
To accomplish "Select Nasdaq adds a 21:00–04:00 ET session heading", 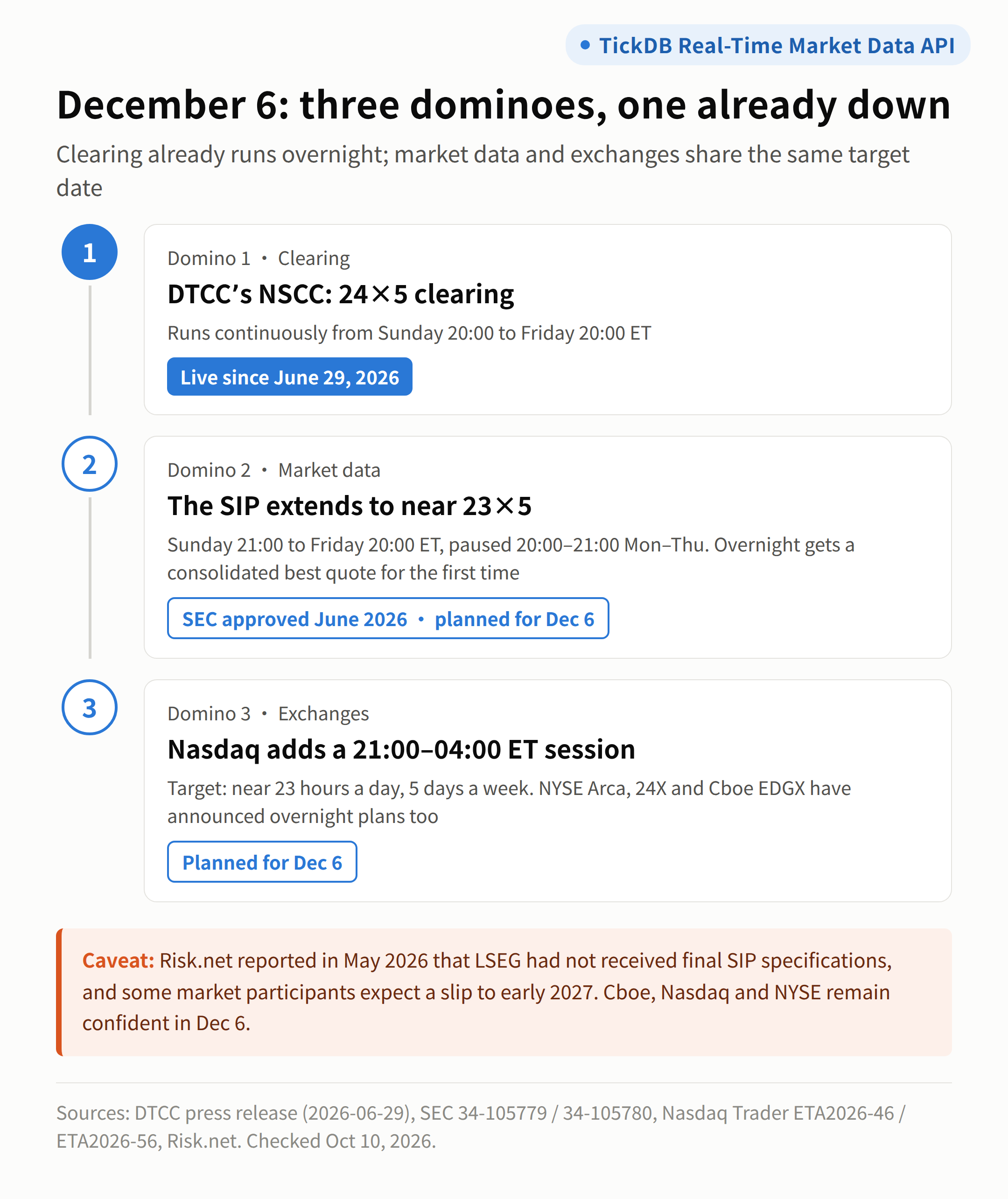I will (401, 749).
